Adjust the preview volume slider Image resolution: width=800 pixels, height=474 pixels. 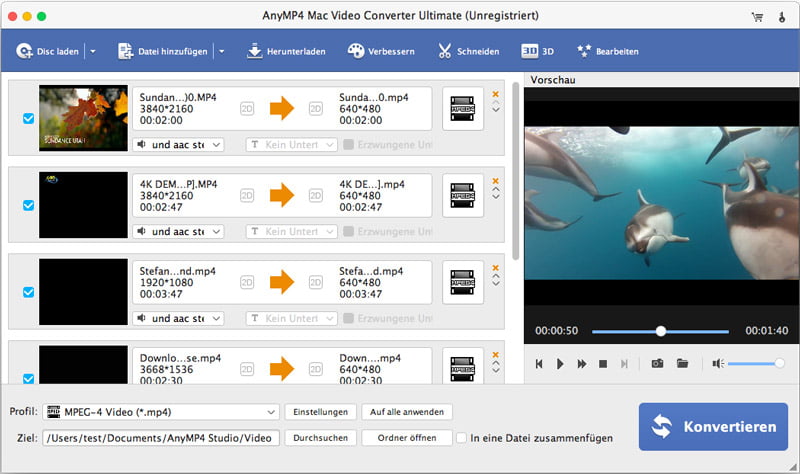[x=756, y=363]
